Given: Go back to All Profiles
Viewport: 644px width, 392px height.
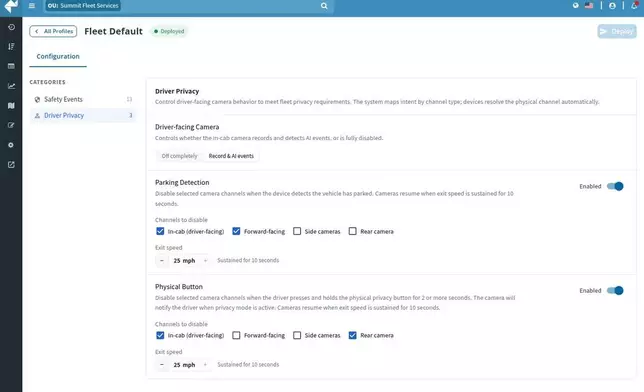Looking at the screenshot, I should coord(53,31).
